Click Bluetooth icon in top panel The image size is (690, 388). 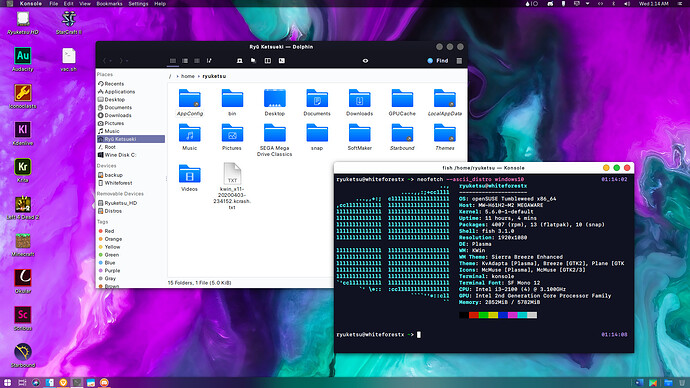[614, 4]
